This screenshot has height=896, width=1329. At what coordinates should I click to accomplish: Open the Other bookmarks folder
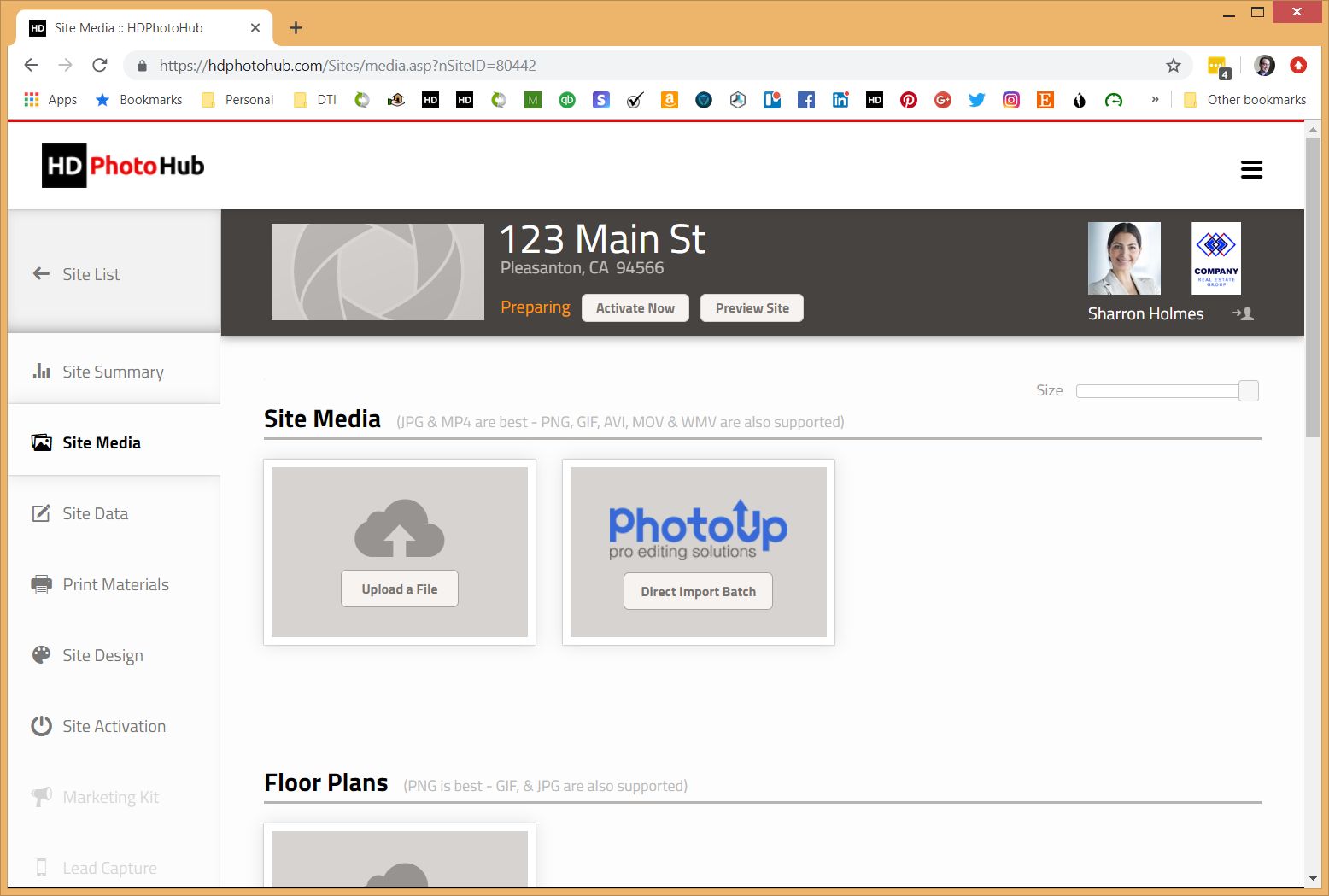pos(1244,100)
